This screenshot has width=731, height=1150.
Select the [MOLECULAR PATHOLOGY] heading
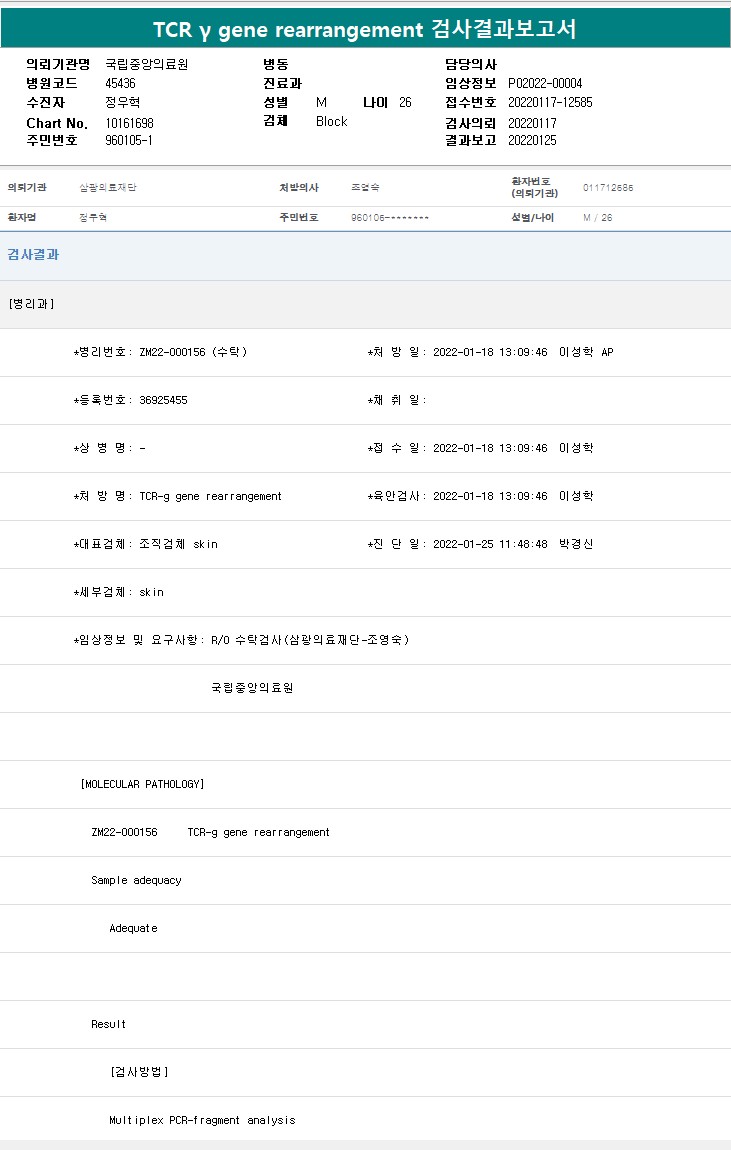tap(142, 784)
